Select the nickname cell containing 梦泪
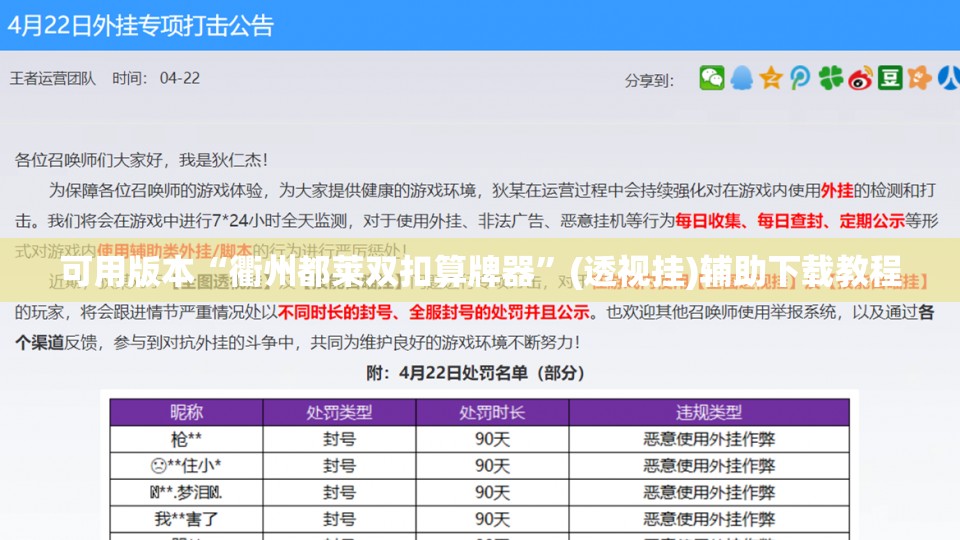This screenshot has width=960, height=540. (186, 492)
